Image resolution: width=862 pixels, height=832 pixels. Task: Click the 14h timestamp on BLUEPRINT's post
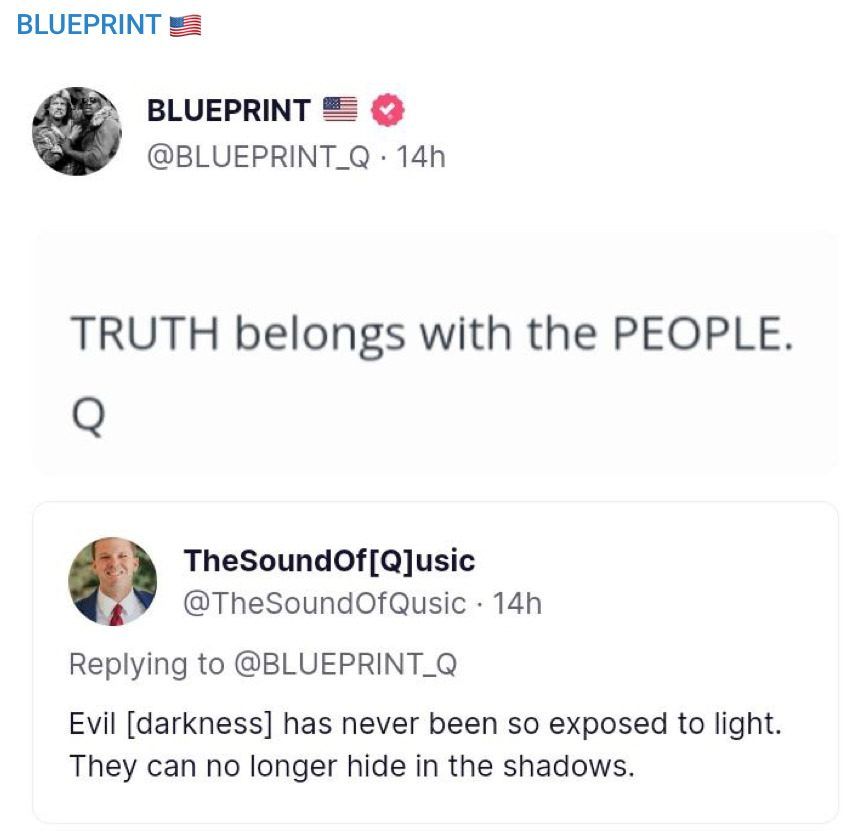tap(421, 157)
